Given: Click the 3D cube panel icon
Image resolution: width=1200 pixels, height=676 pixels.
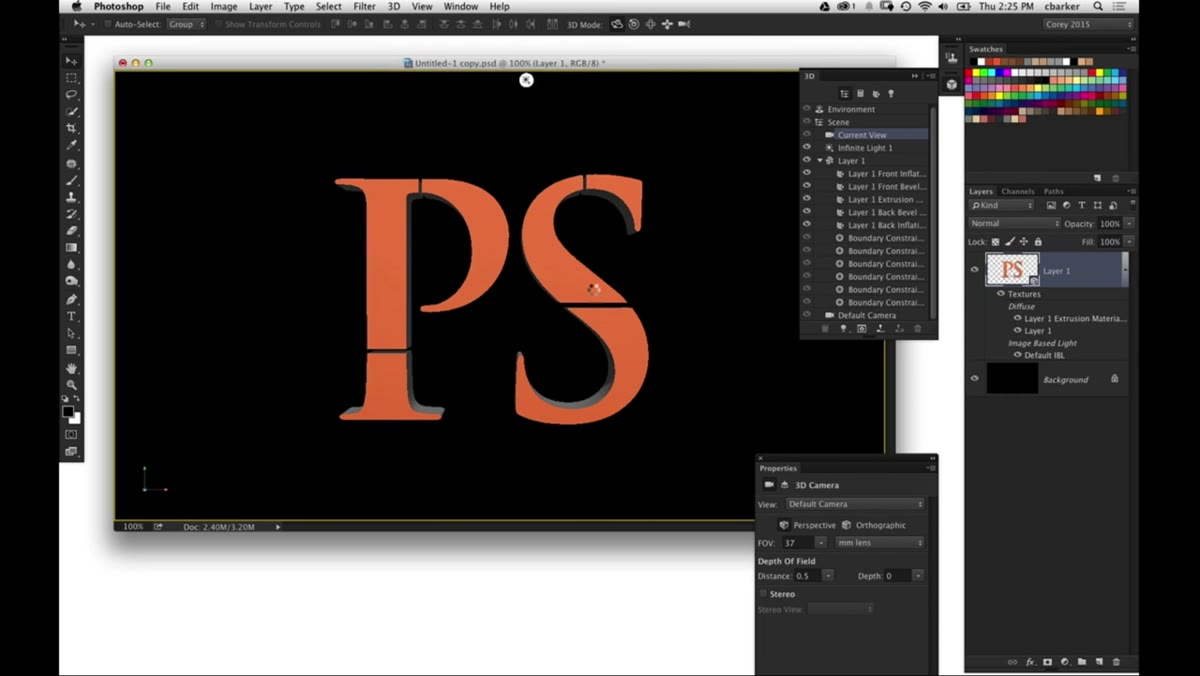Looking at the screenshot, I should pyautogui.click(x=951, y=85).
